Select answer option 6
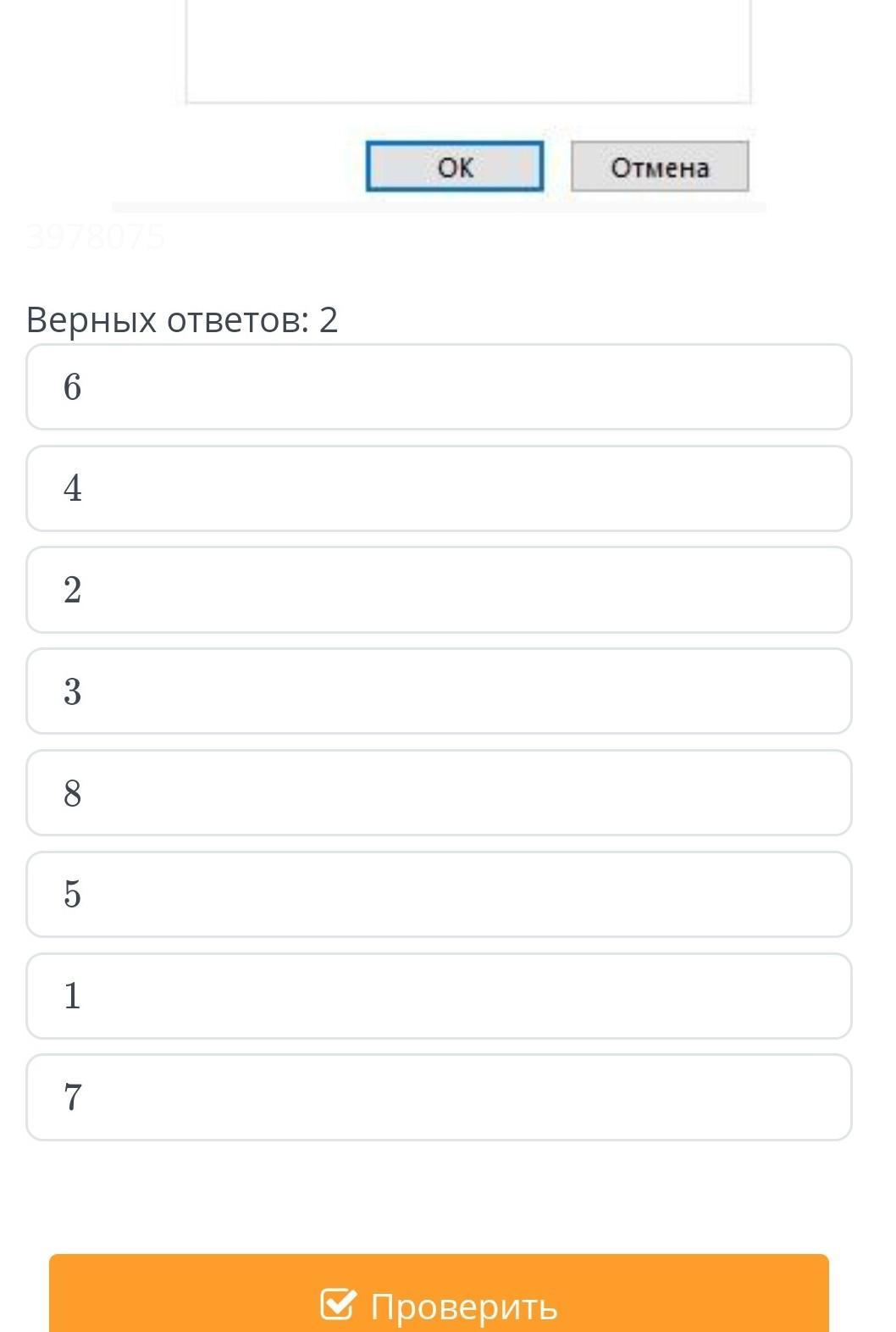This screenshot has height=1332, width=896. 439,387
